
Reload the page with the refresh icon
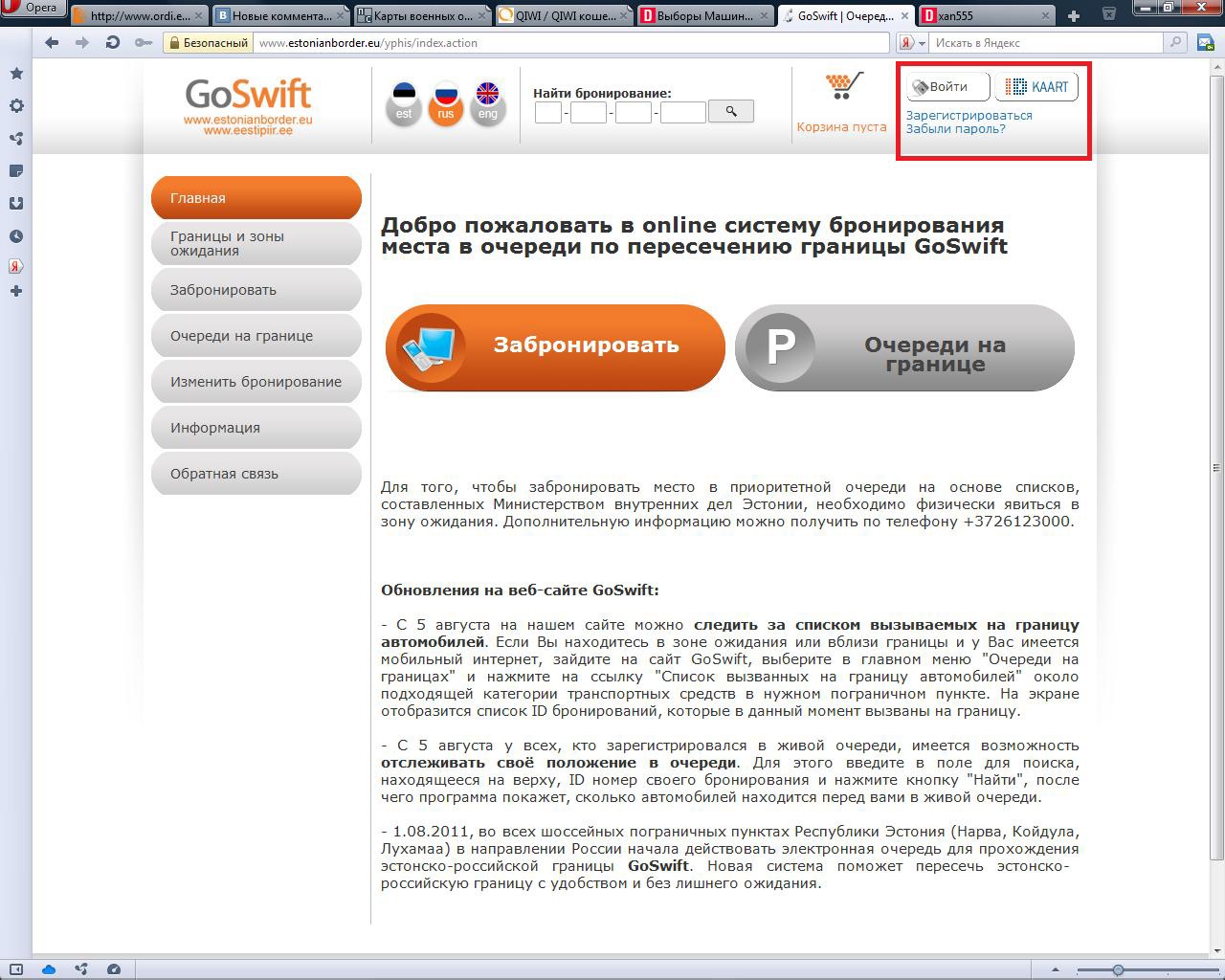[113, 42]
